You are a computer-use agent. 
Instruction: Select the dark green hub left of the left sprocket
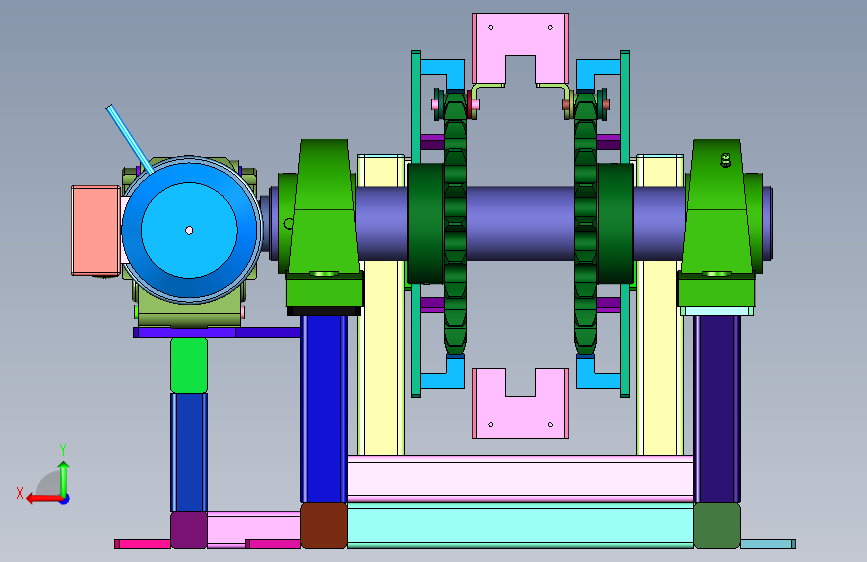tap(426, 223)
